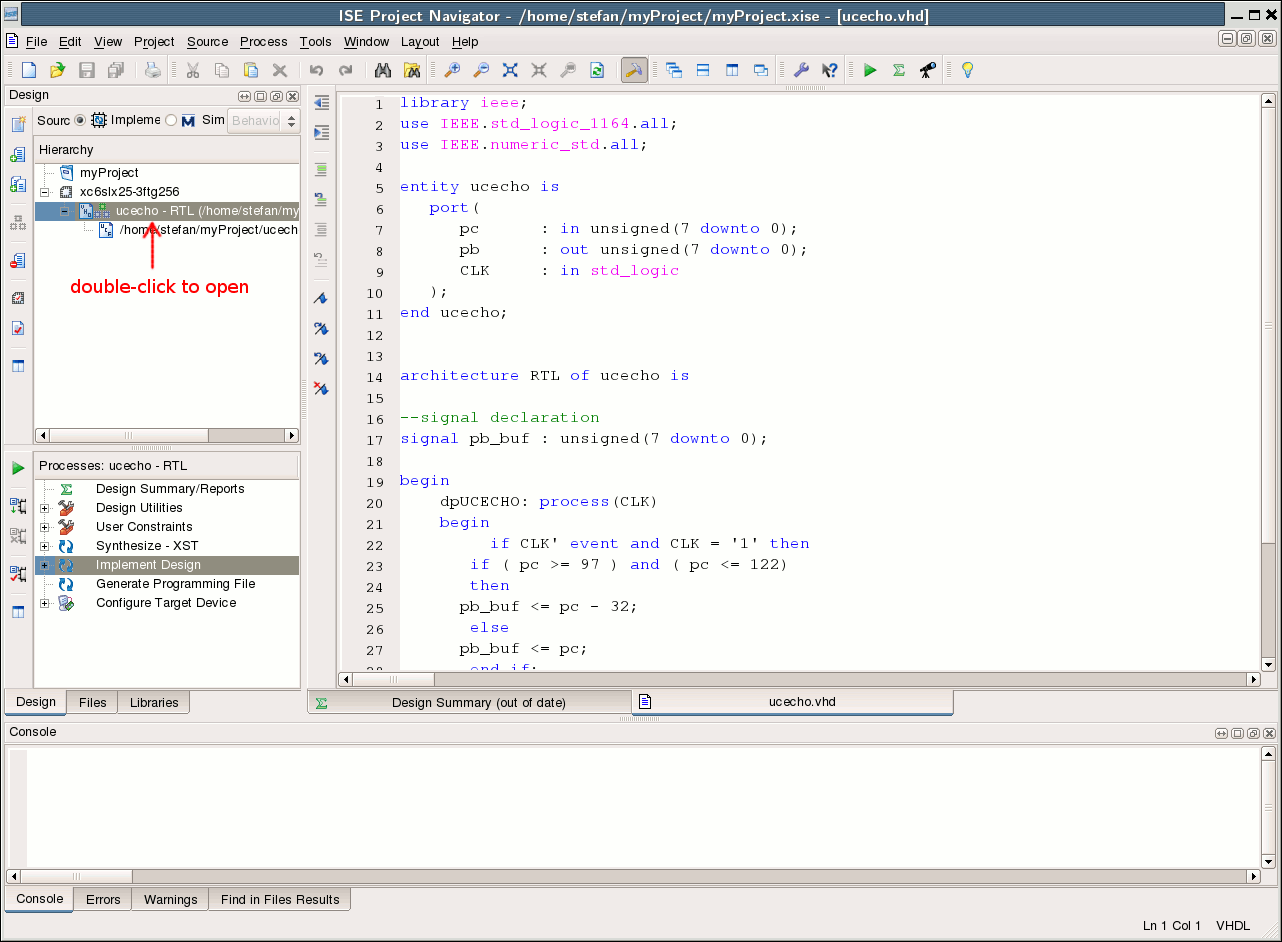Click the green Run process arrow icon

(x=18, y=468)
